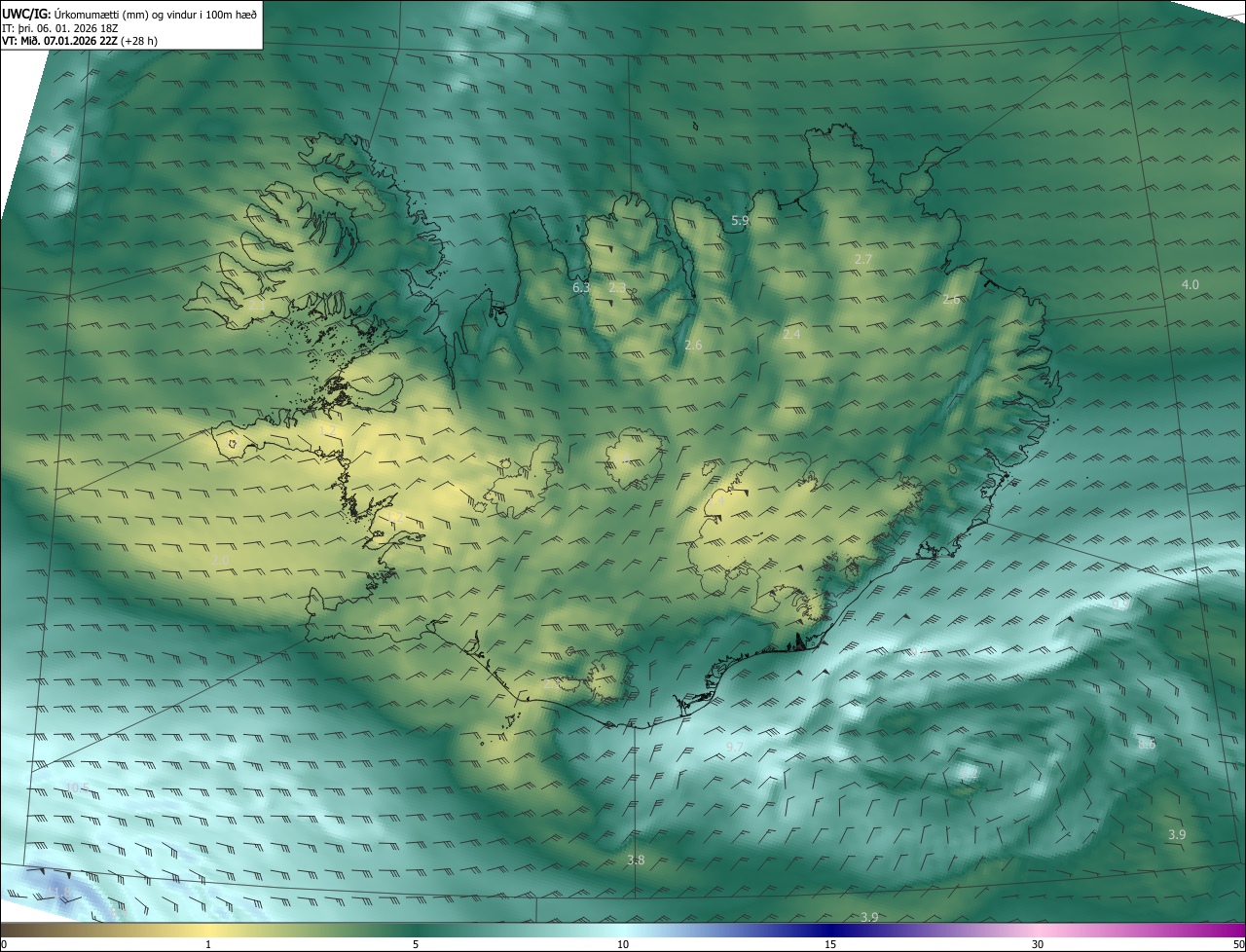Click the 9.7 value label over the sea
This screenshot has height=952, width=1246.
tap(734, 747)
